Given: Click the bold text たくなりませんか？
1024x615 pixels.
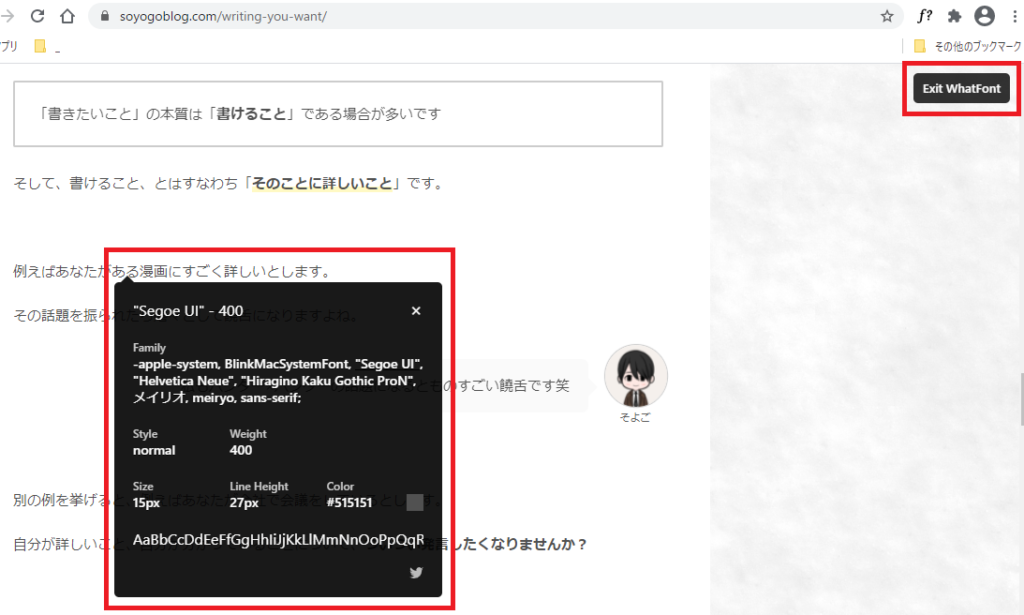Looking at the screenshot, I should pos(524,544).
